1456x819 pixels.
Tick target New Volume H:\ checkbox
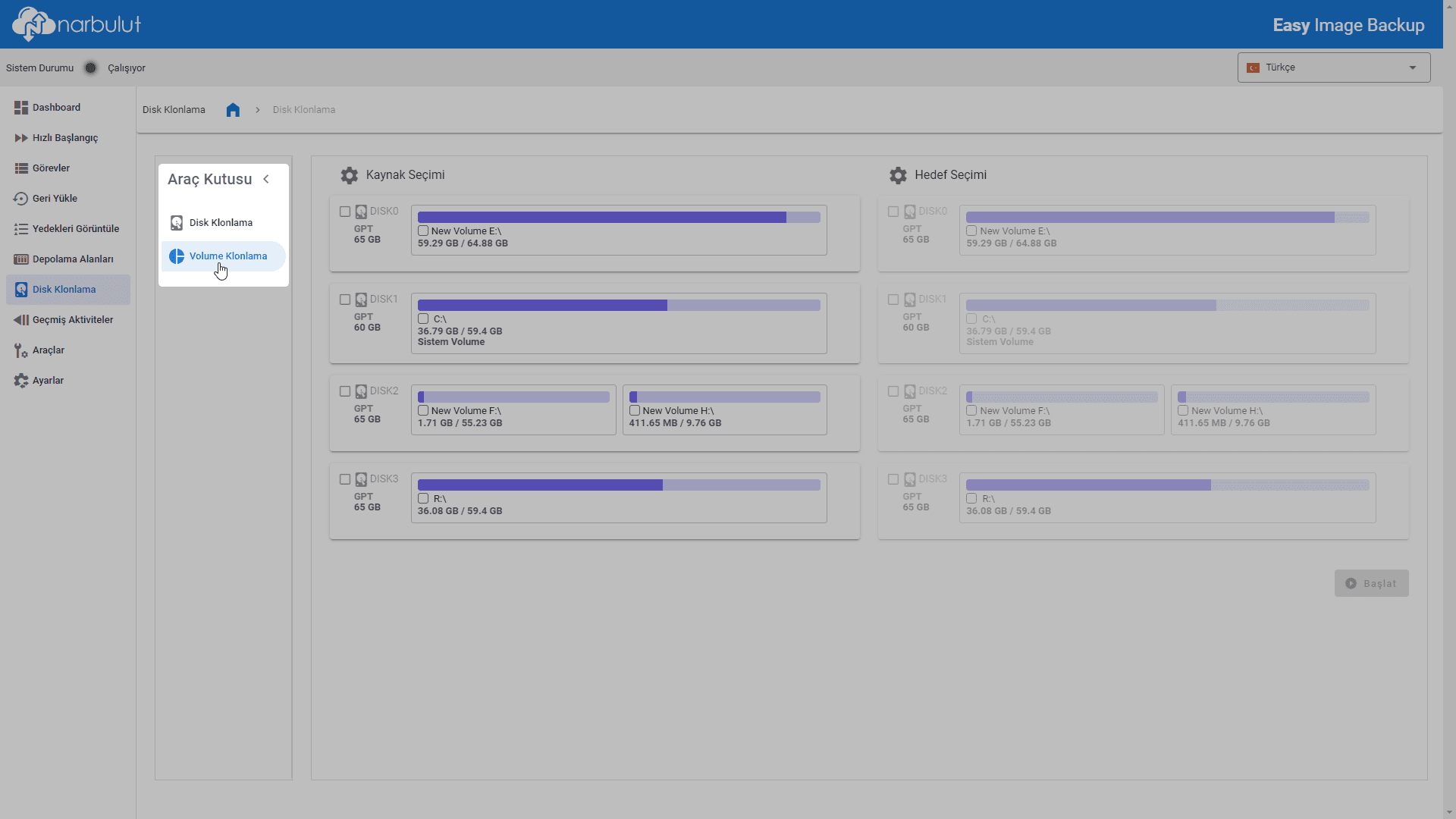(1183, 411)
